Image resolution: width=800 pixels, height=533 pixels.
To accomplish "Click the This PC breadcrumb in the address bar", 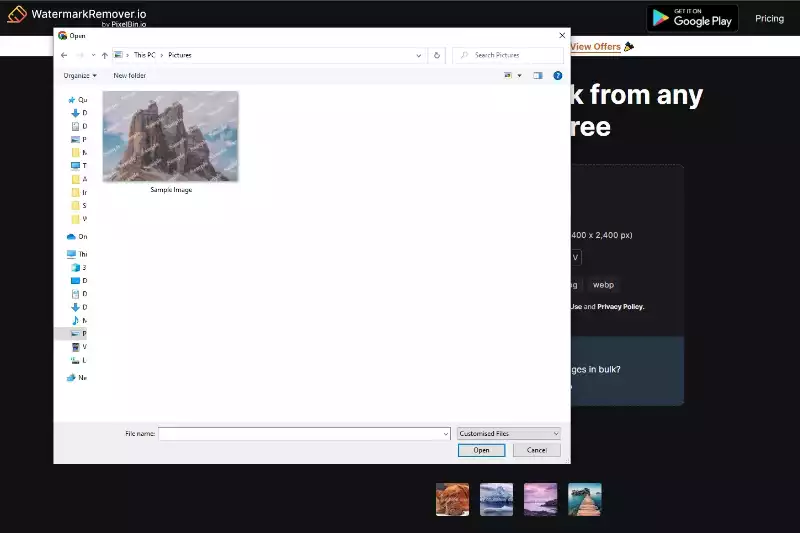I will point(144,55).
